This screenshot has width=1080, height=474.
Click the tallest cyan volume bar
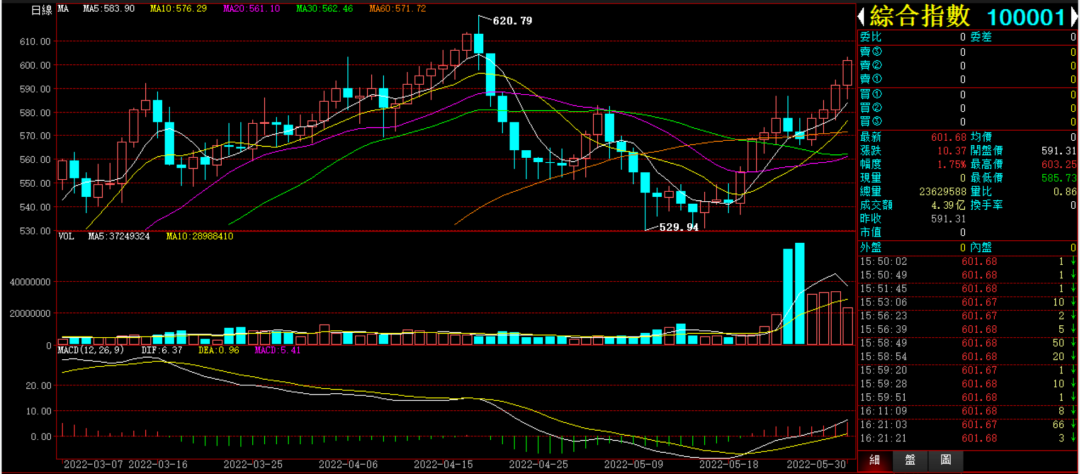click(800, 293)
